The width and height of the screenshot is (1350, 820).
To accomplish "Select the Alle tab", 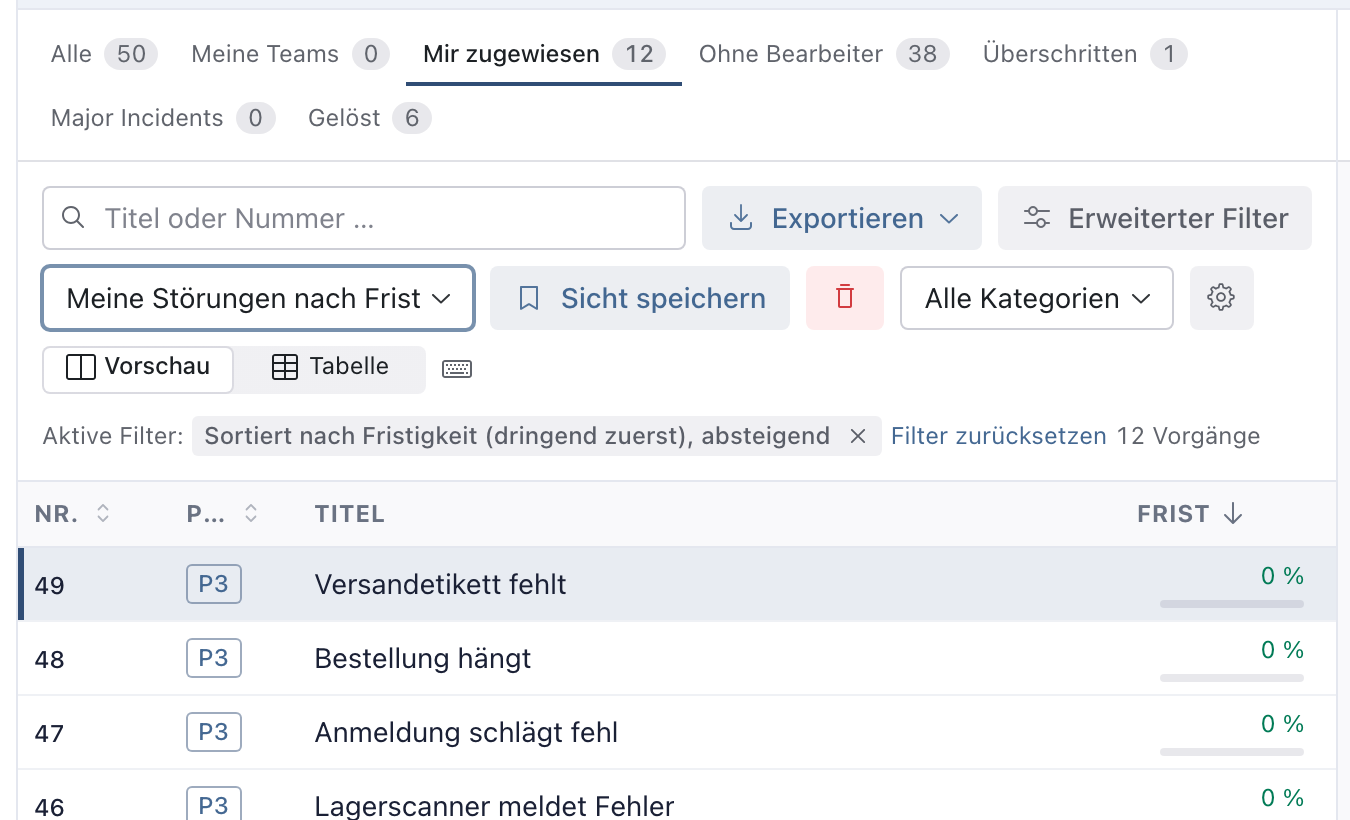I will 105,54.
